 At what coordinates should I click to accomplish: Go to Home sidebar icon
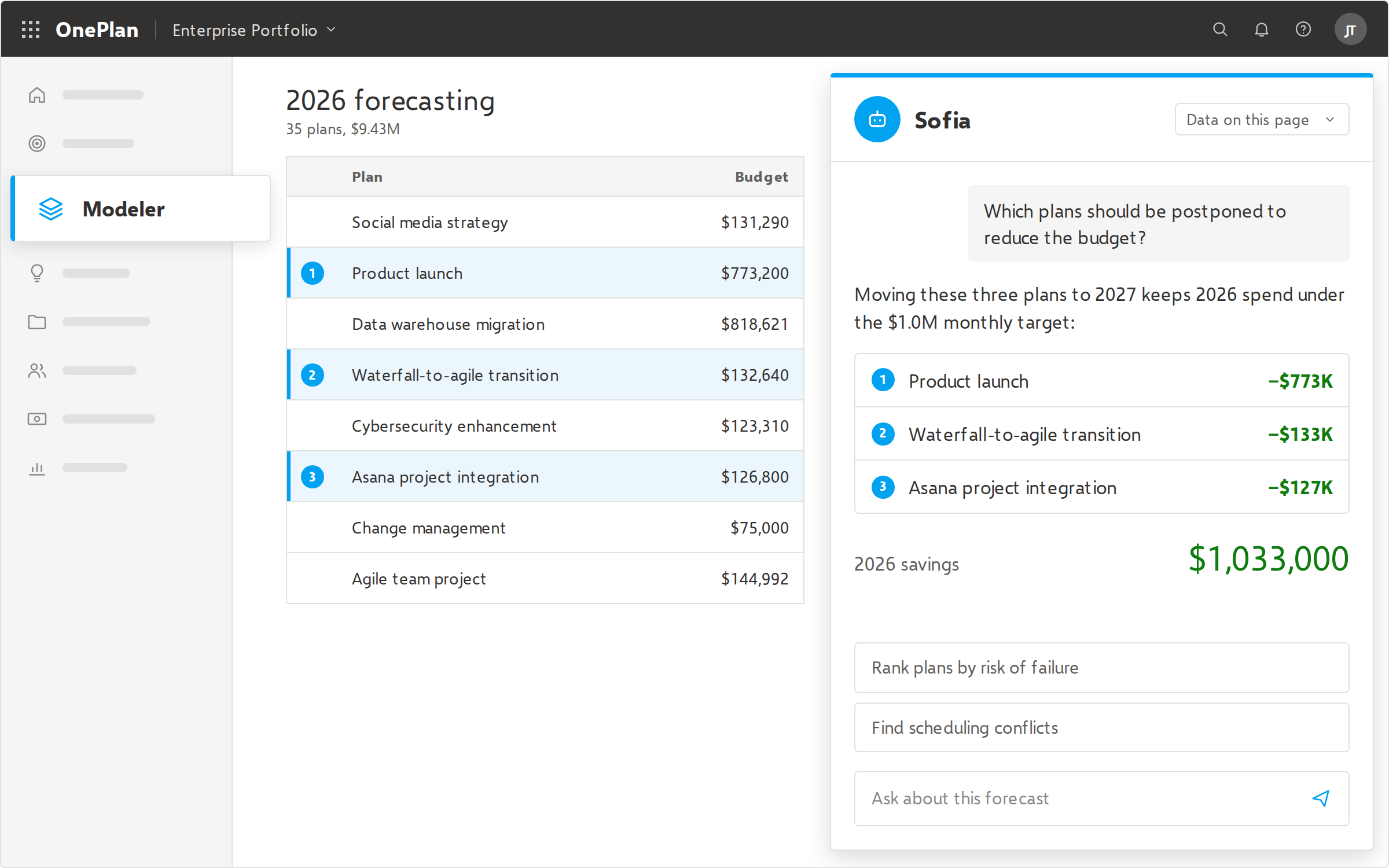click(x=37, y=95)
